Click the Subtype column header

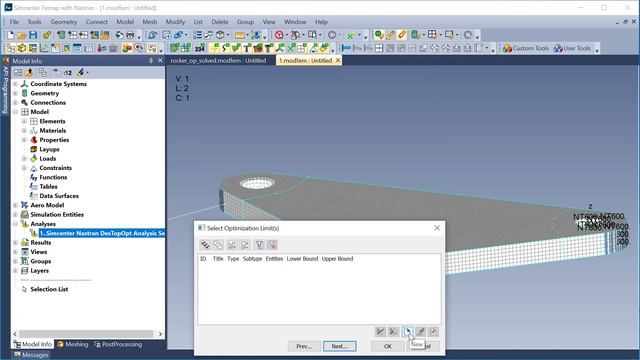[x=252, y=259]
